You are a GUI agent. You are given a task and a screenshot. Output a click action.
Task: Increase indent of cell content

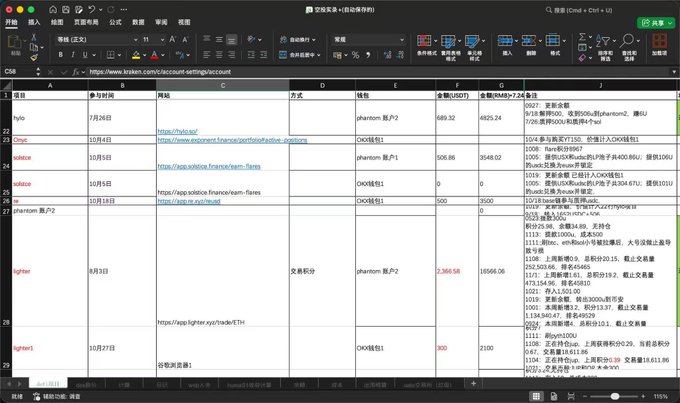(264, 55)
